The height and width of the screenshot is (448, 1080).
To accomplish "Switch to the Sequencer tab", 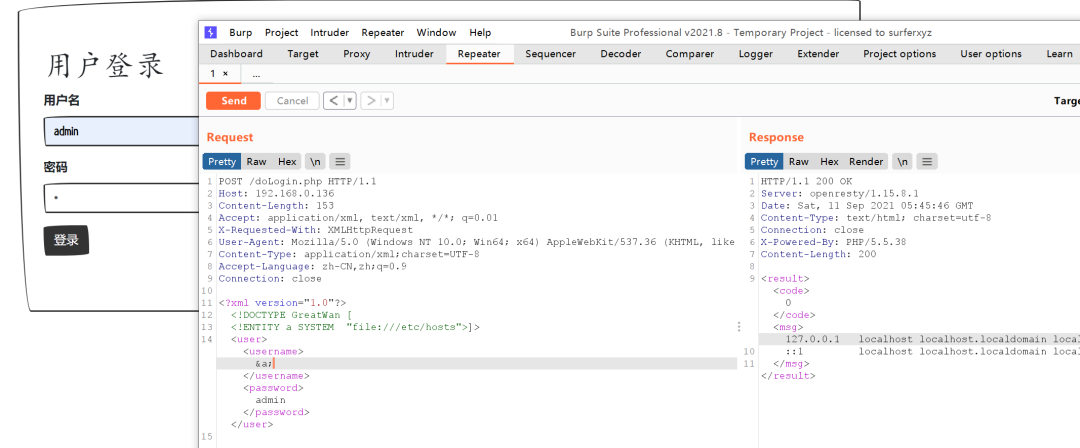I will [551, 54].
